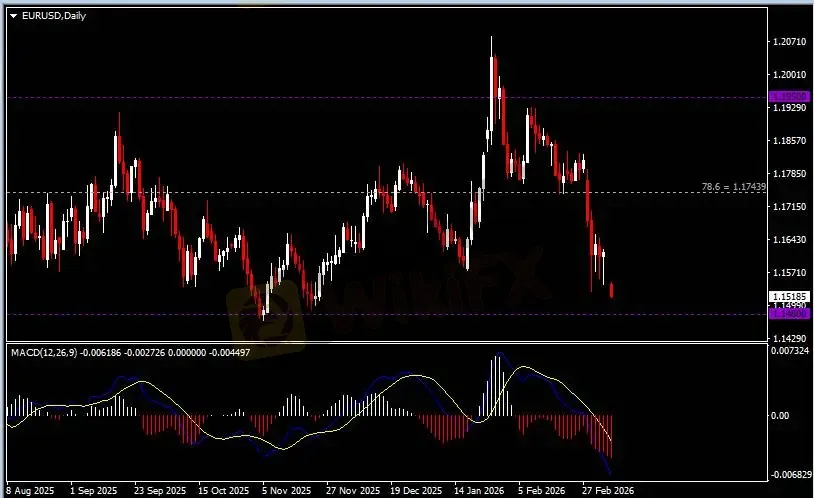
Task: Click the 0.007324 MACD scale value
Action: 789,351
